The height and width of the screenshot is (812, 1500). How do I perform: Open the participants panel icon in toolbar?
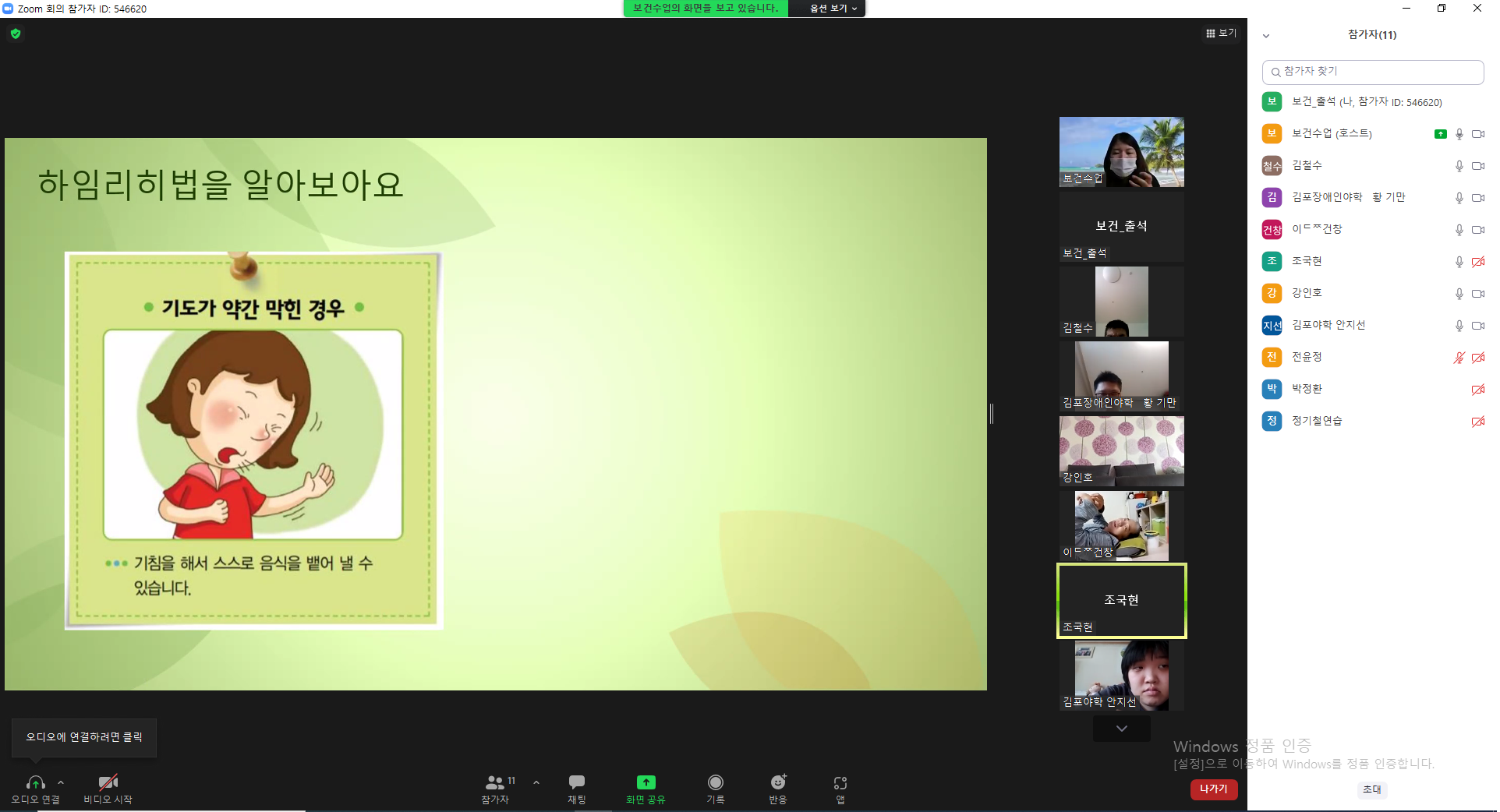(x=495, y=782)
